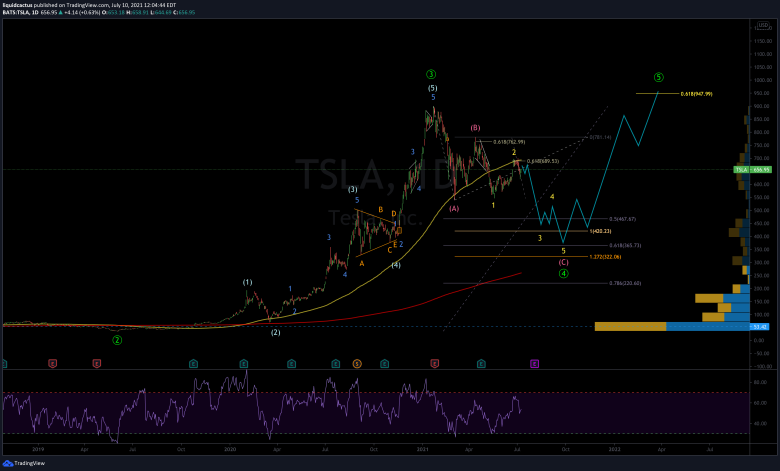
Task: Click the USD currency button on price axis
Action: 763,25
